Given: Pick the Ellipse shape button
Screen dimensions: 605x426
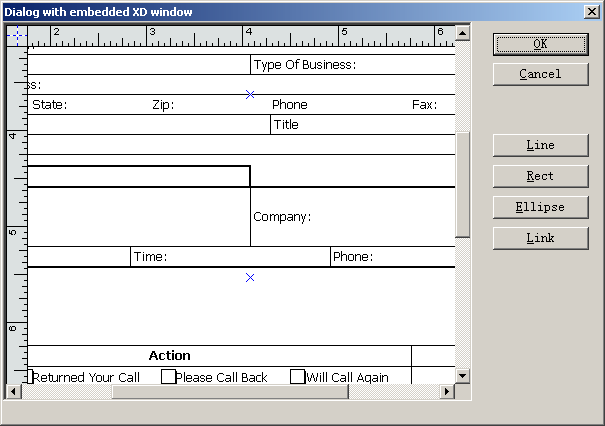Looking at the screenshot, I should click(x=540, y=207).
